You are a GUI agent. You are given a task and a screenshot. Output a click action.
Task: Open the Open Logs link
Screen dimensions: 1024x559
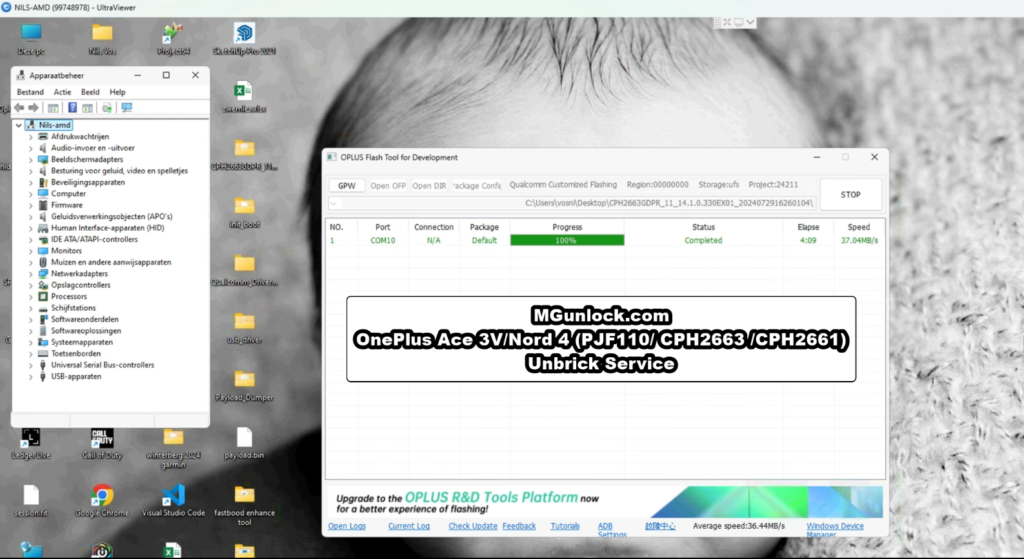[347, 526]
